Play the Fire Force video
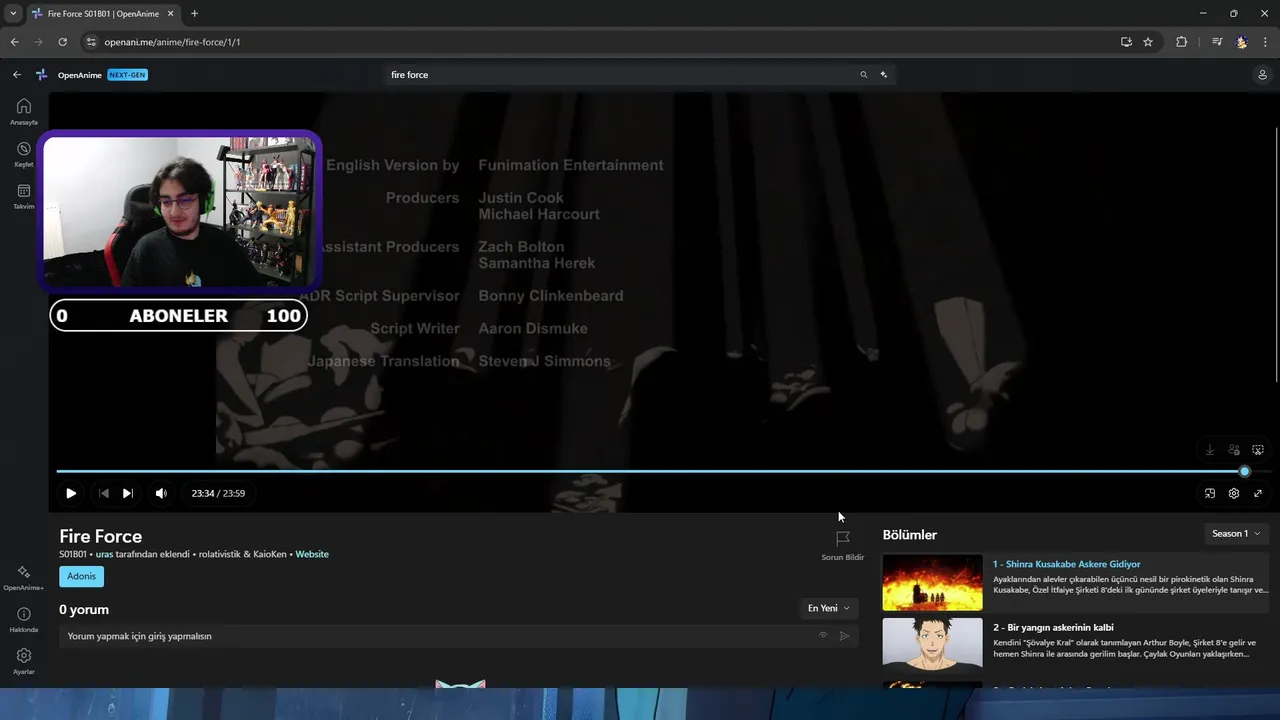The image size is (1280, 720). coord(71,493)
